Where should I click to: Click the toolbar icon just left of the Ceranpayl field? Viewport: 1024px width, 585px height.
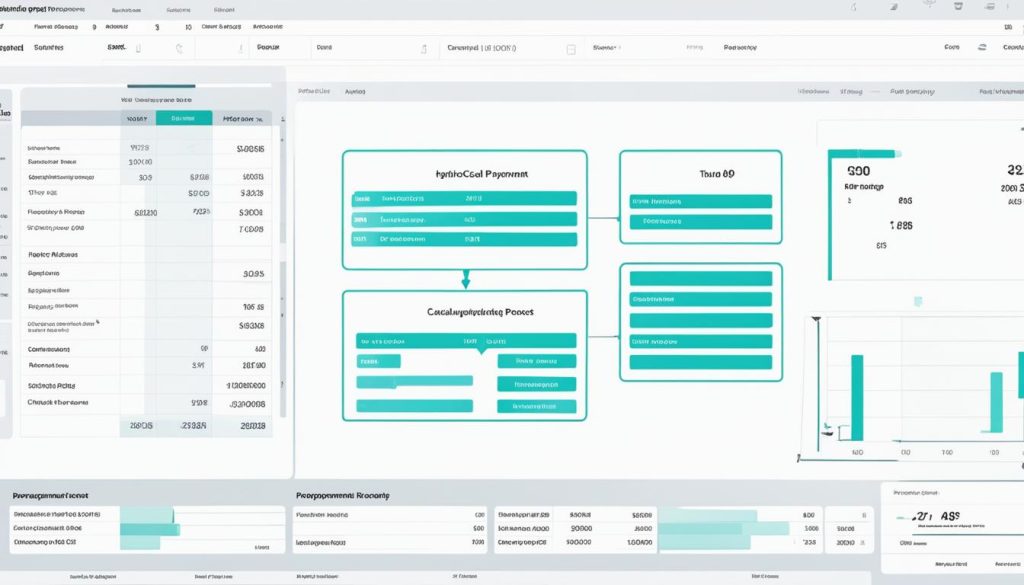coord(424,48)
